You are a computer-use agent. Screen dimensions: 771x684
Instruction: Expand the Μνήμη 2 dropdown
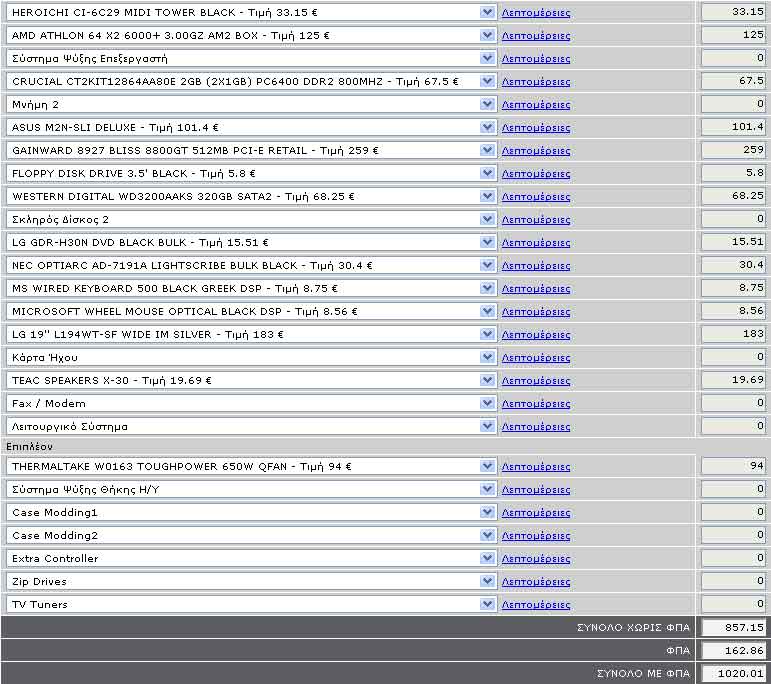[x=251, y=104]
